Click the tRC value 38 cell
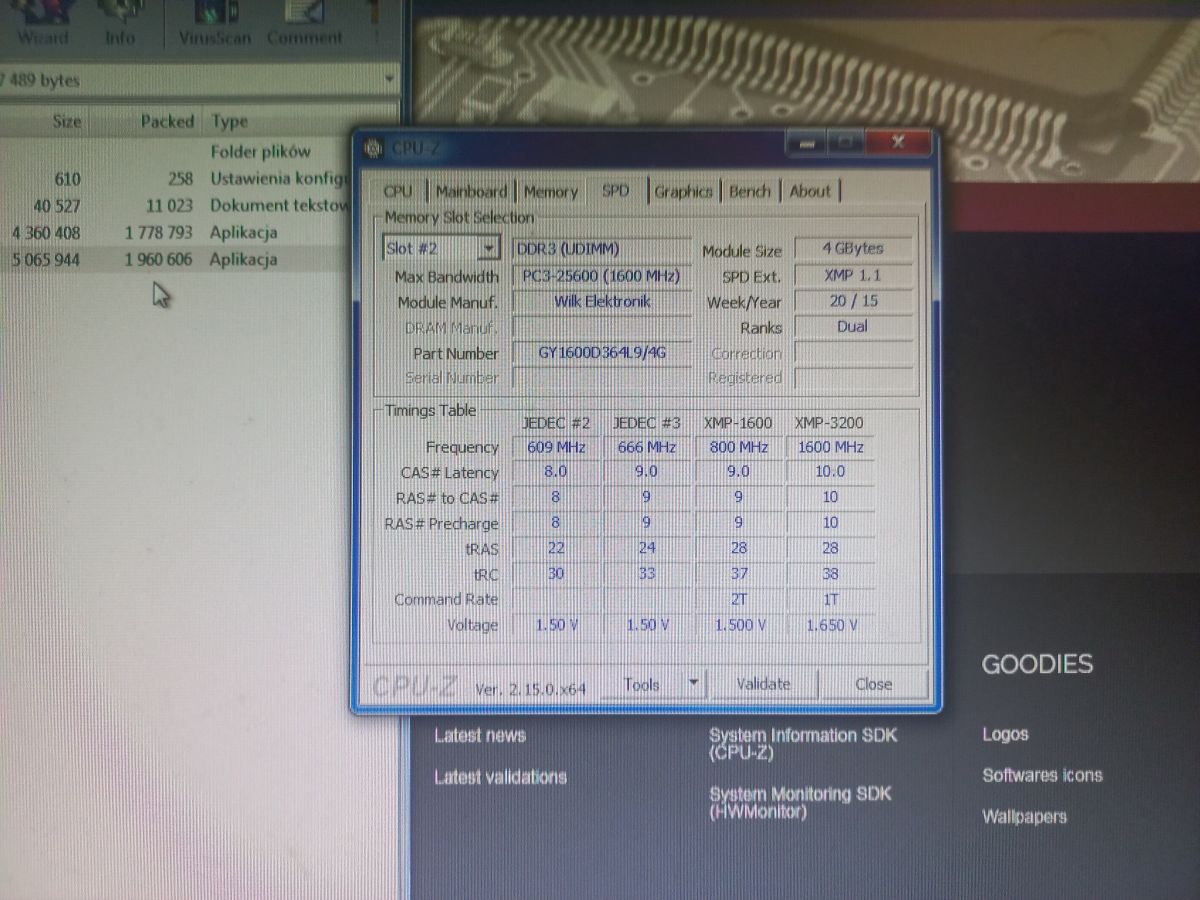Screen dimensions: 1200x900 coord(830,574)
